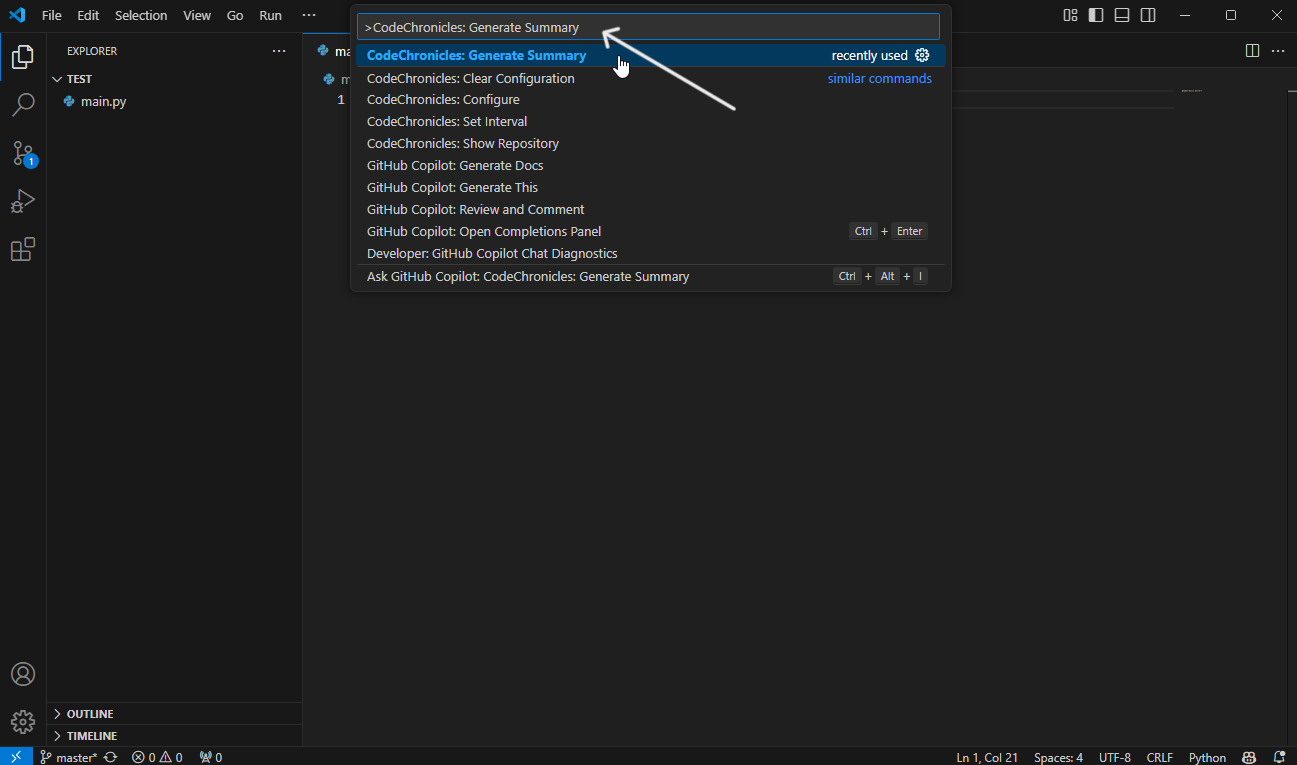The image size is (1297, 765).
Task: Choose Ask GitHub Copilot: CodeChronicles: Generate Summary
Action: pyautogui.click(x=651, y=277)
